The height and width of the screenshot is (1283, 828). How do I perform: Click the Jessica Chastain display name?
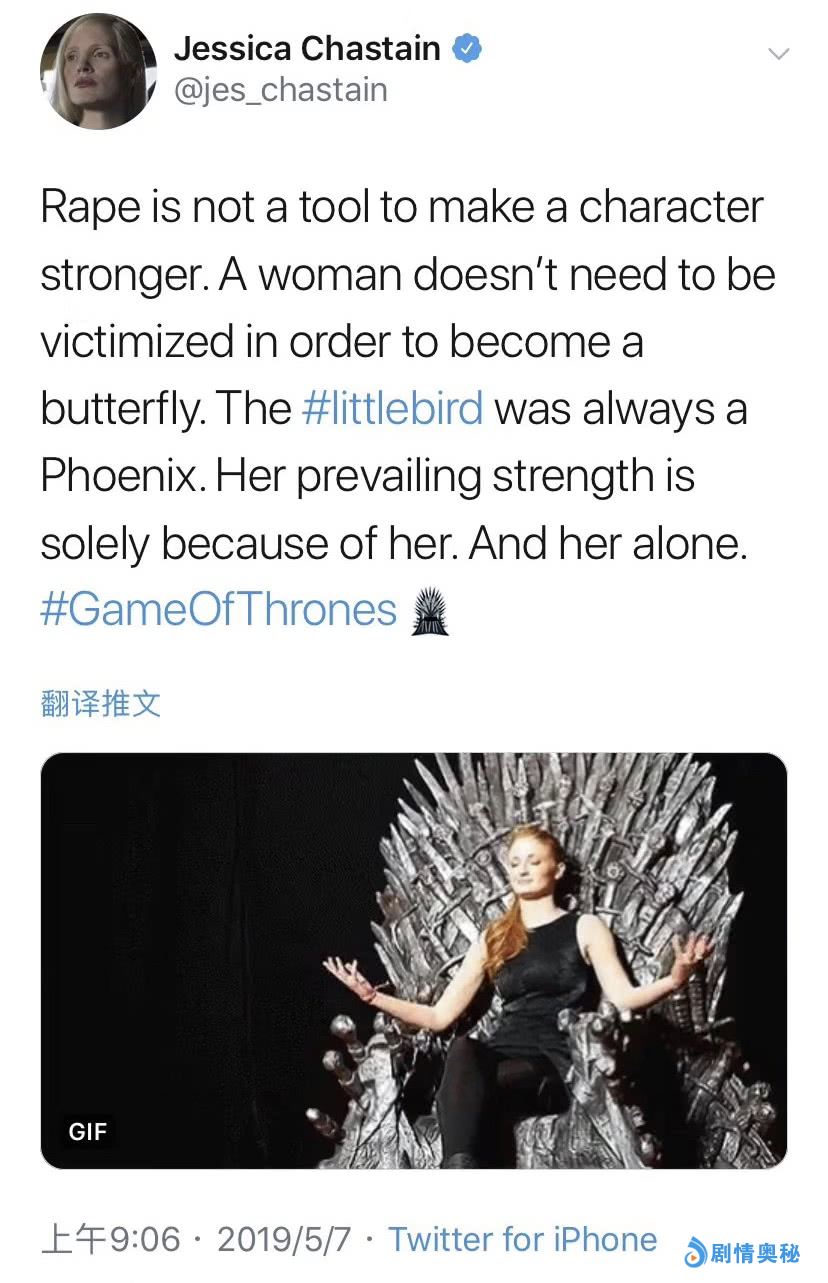pos(307,47)
